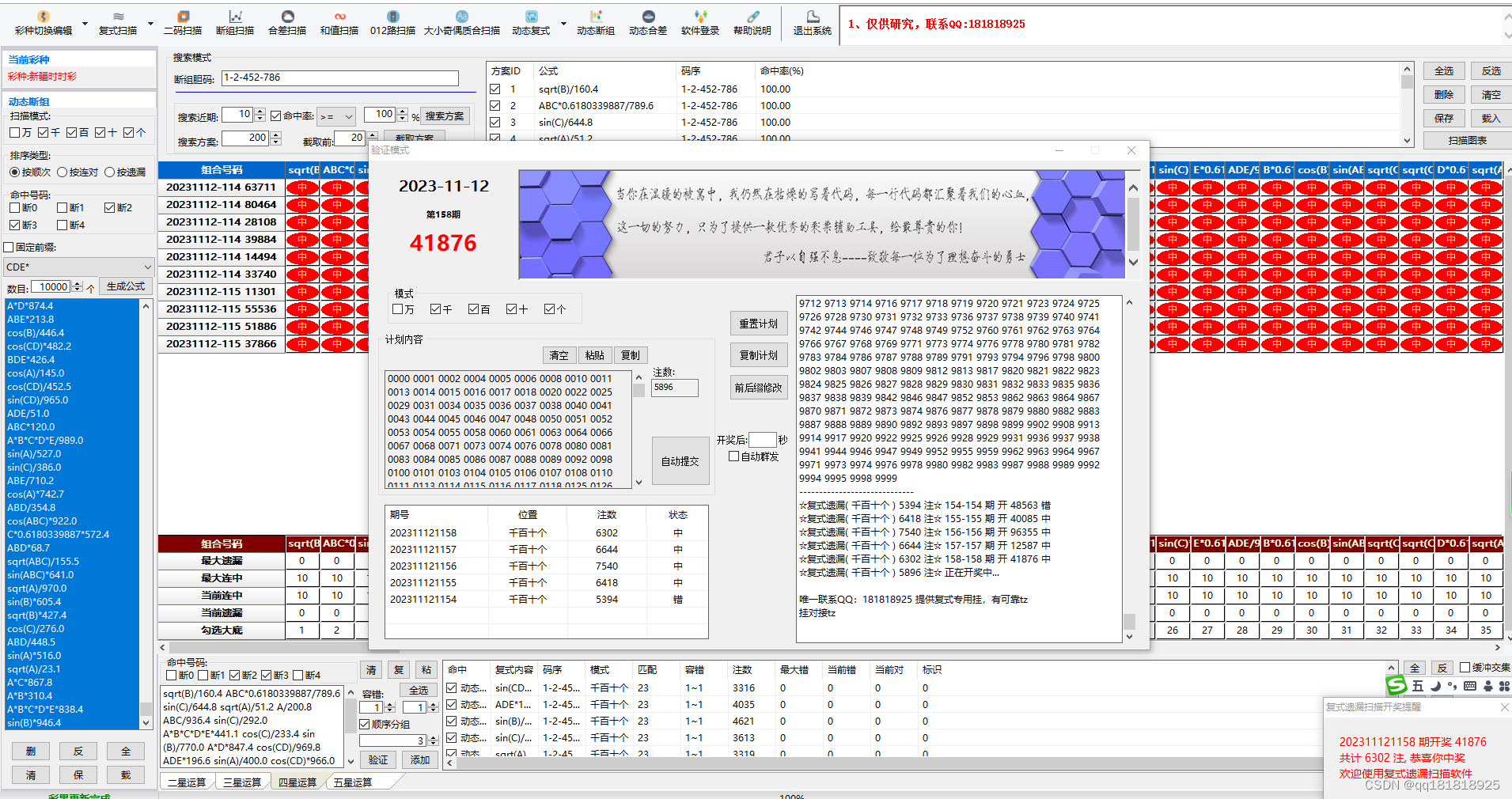
Task: Toggle the Sogou 五 wubi mode icon
Action: [1418, 686]
